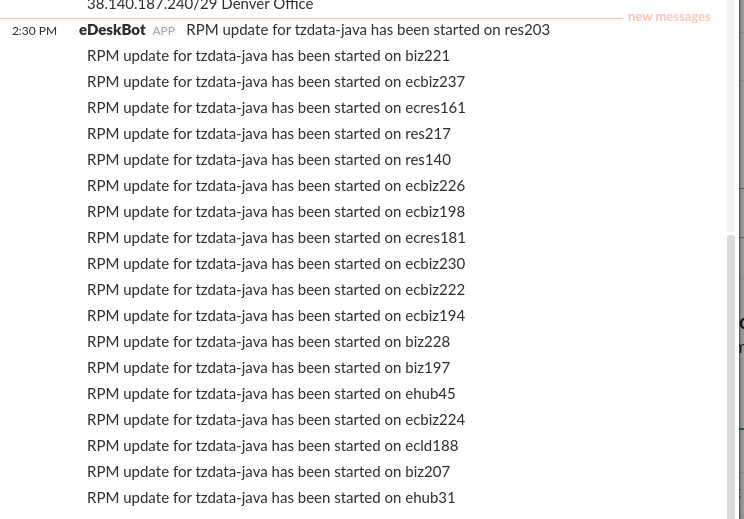Select the res203 RPM update message
The width and height of the screenshot is (744, 519).
point(367,30)
